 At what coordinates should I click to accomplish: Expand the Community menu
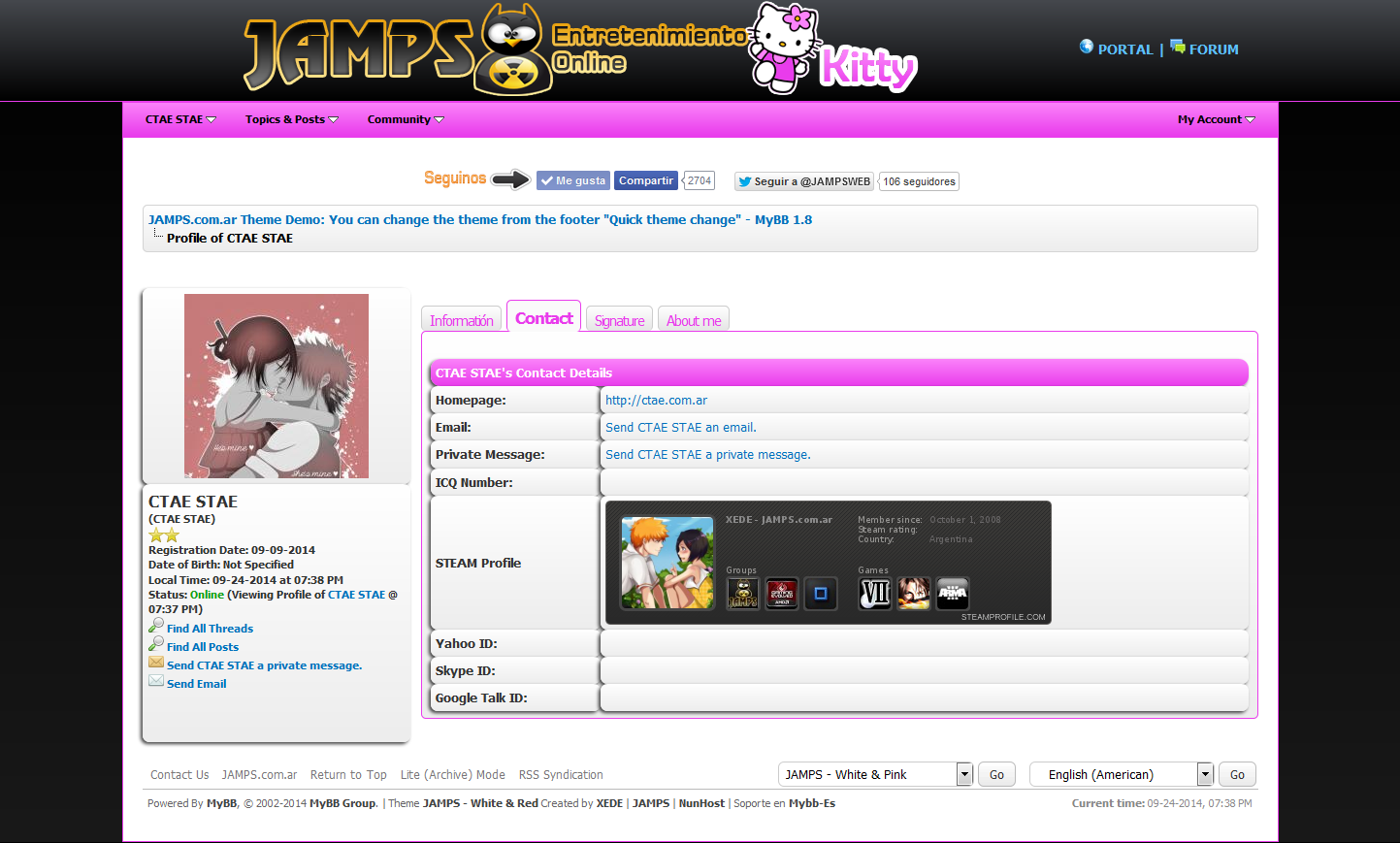tap(406, 119)
